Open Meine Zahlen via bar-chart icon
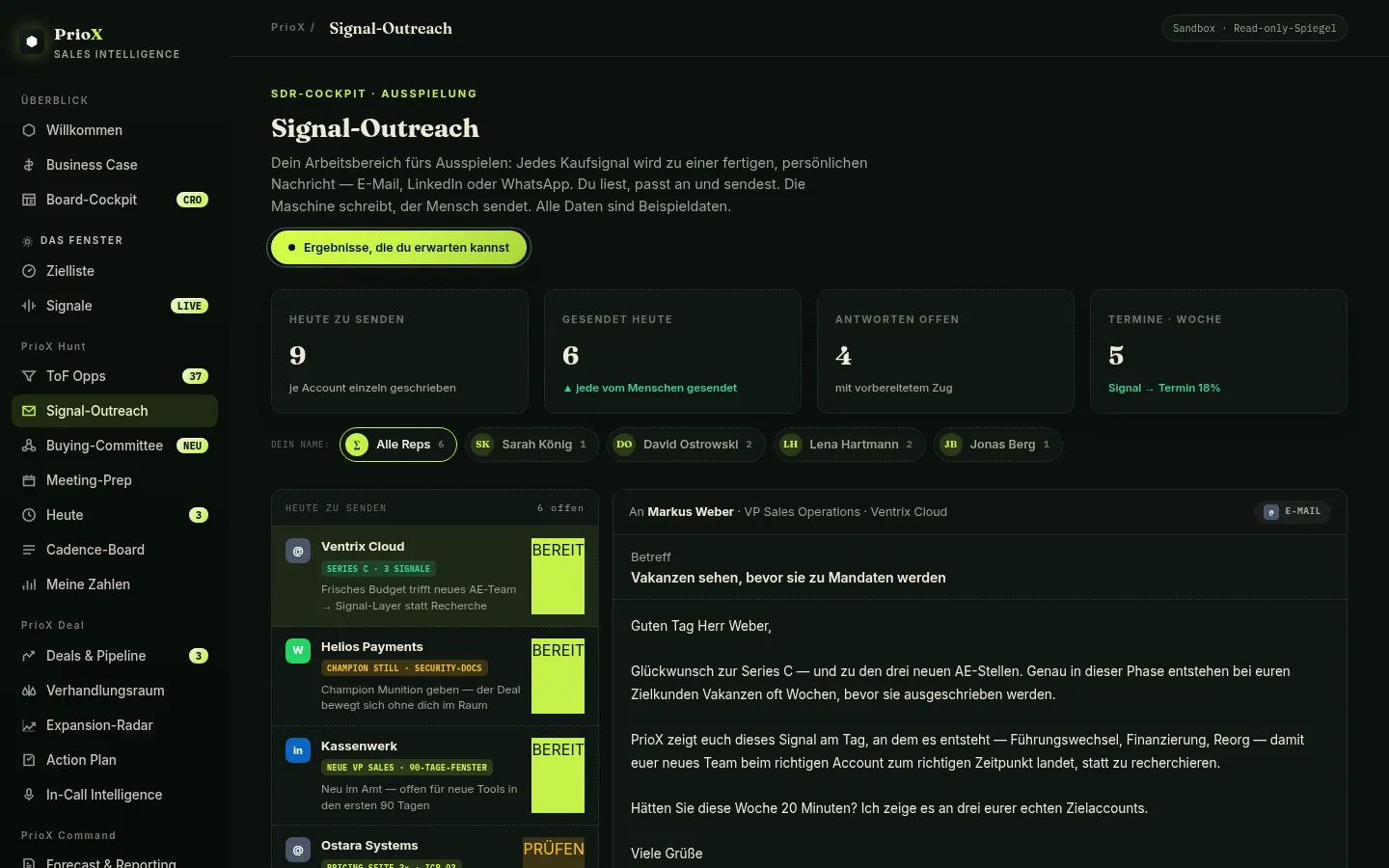 [29, 584]
